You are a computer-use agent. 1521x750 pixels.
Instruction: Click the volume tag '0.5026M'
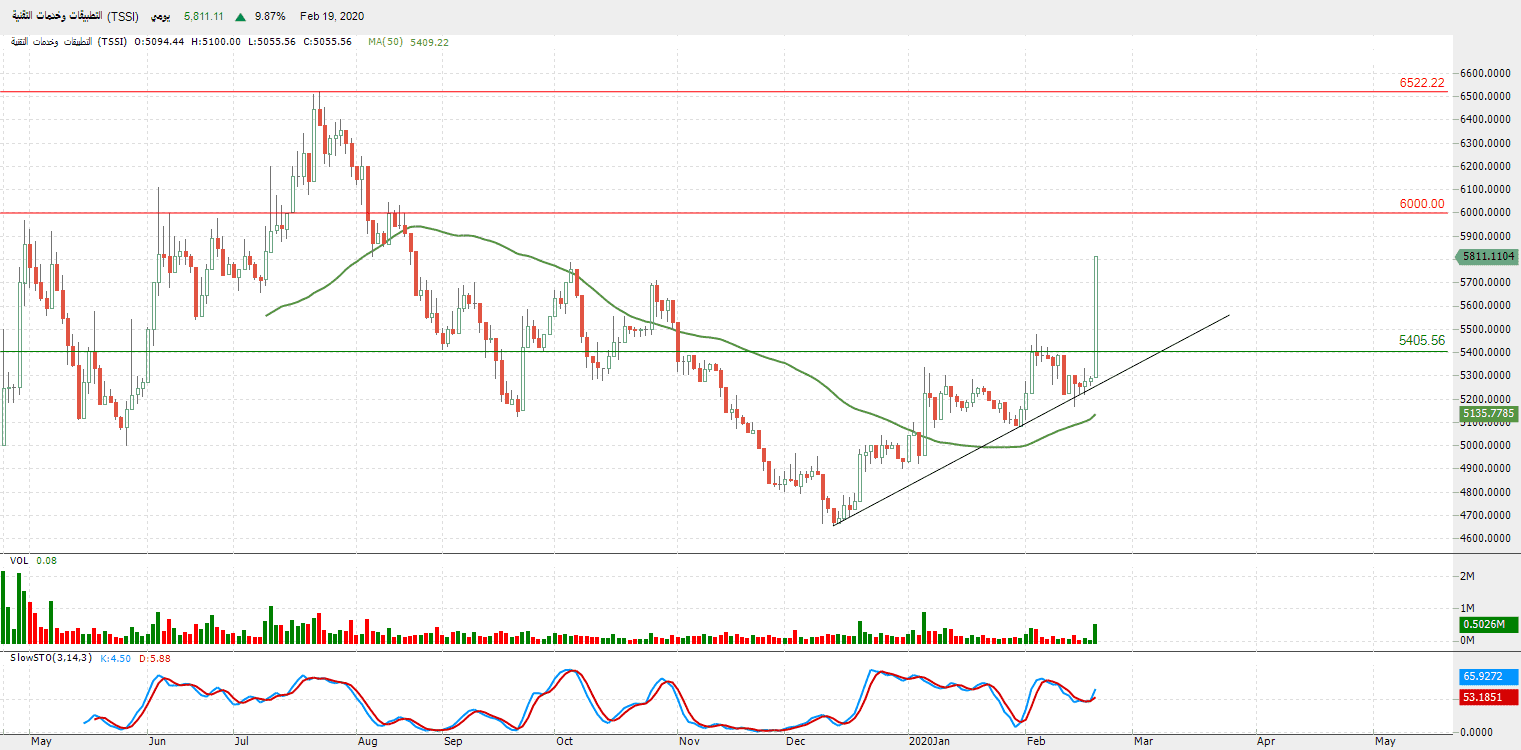[1487, 624]
